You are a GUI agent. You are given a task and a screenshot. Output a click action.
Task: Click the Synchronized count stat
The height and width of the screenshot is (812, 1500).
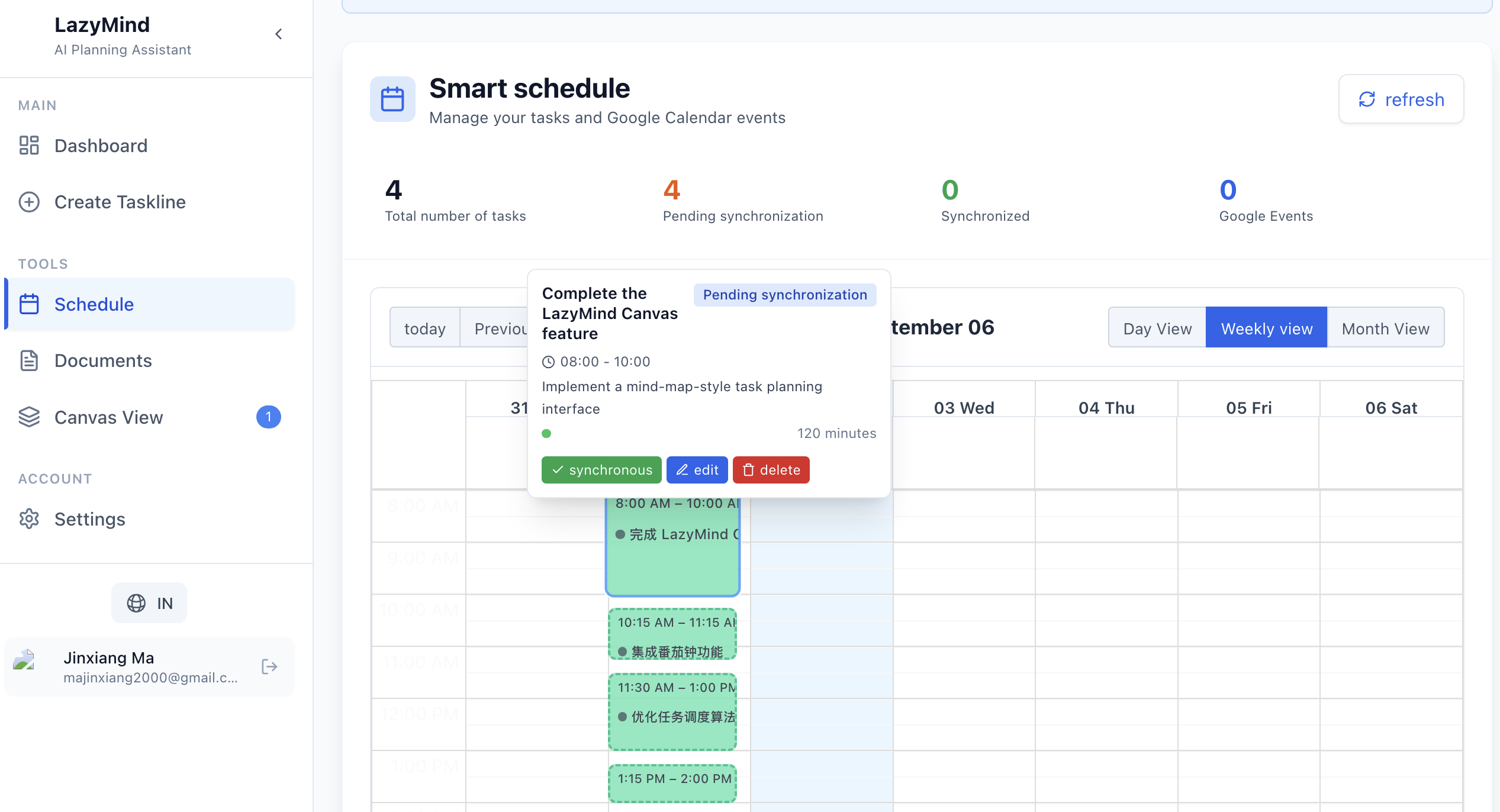click(x=985, y=201)
